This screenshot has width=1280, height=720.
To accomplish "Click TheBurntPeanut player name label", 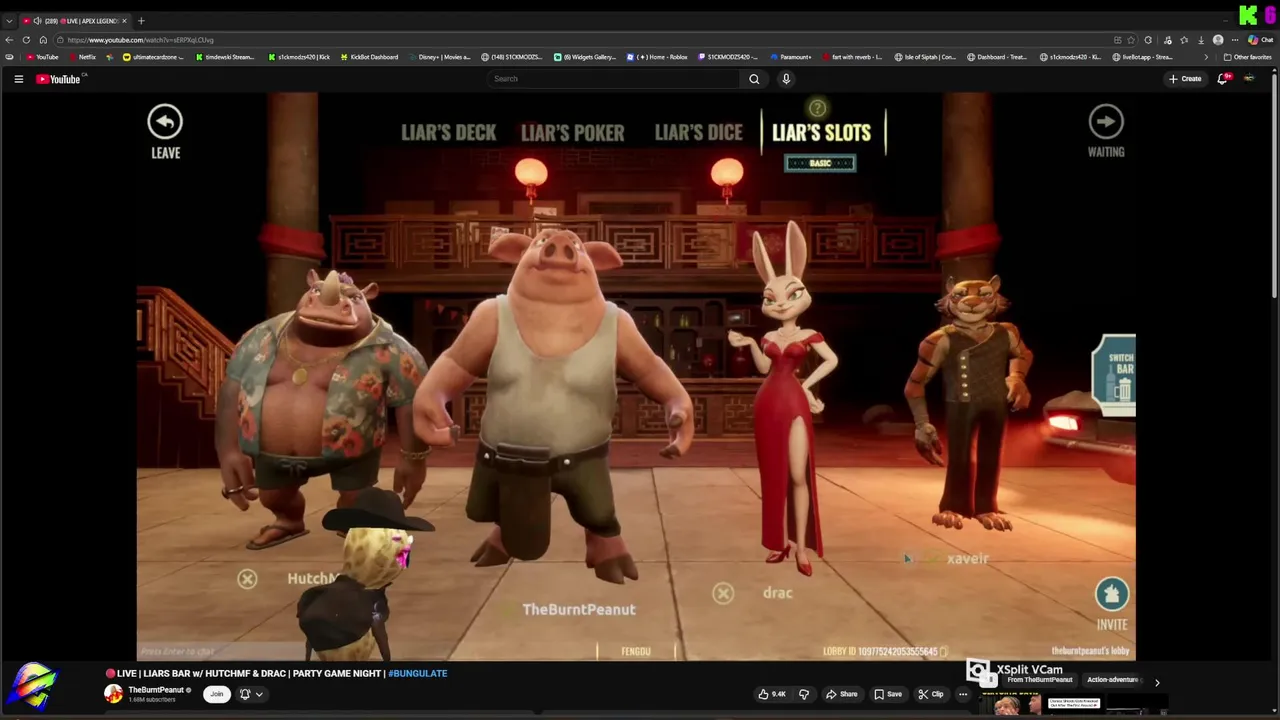I will tap(578, 609).
